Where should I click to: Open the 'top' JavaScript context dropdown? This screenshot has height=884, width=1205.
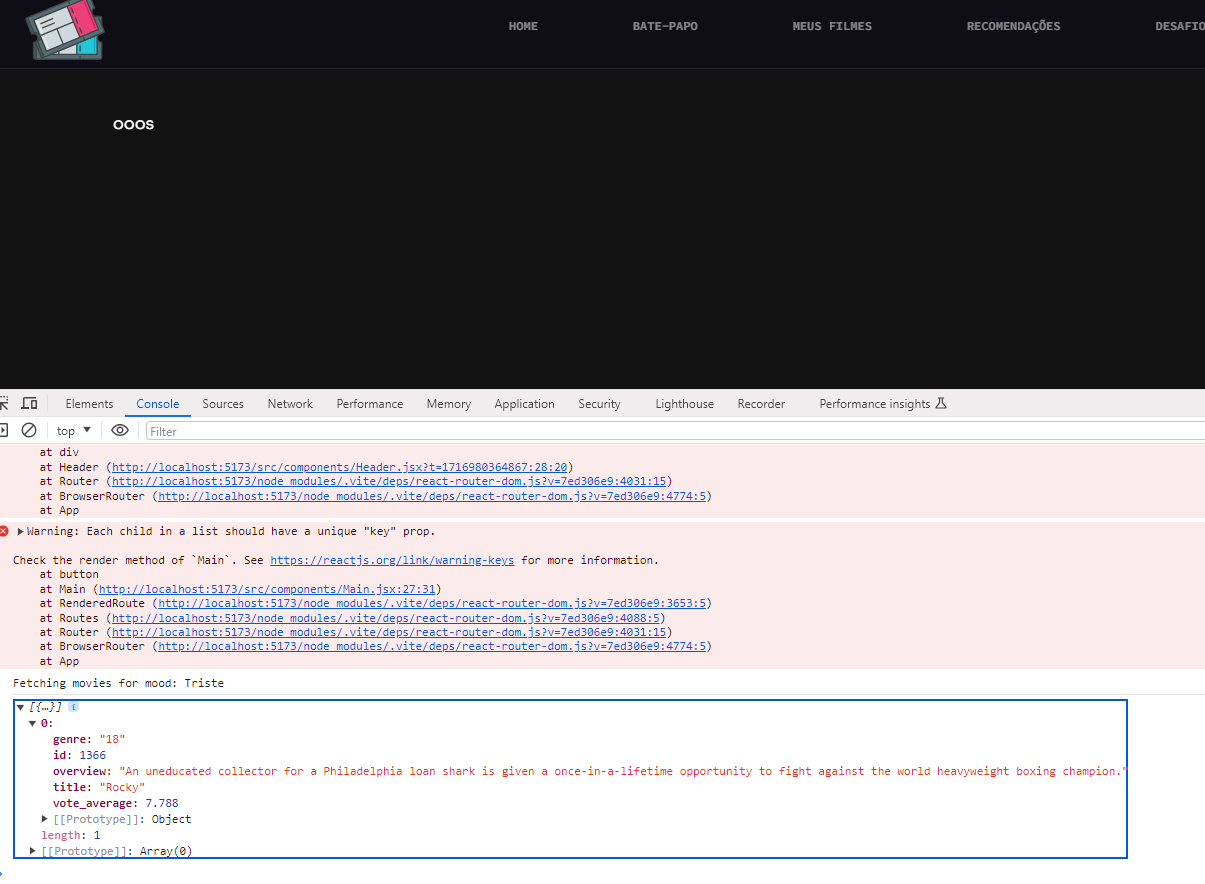click(x=74, y=431)
